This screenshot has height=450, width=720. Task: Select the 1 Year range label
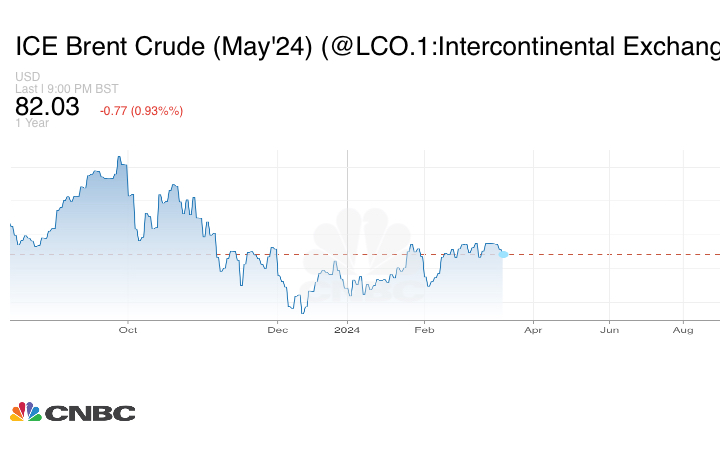pyautogui.click(x=31, y=124)
